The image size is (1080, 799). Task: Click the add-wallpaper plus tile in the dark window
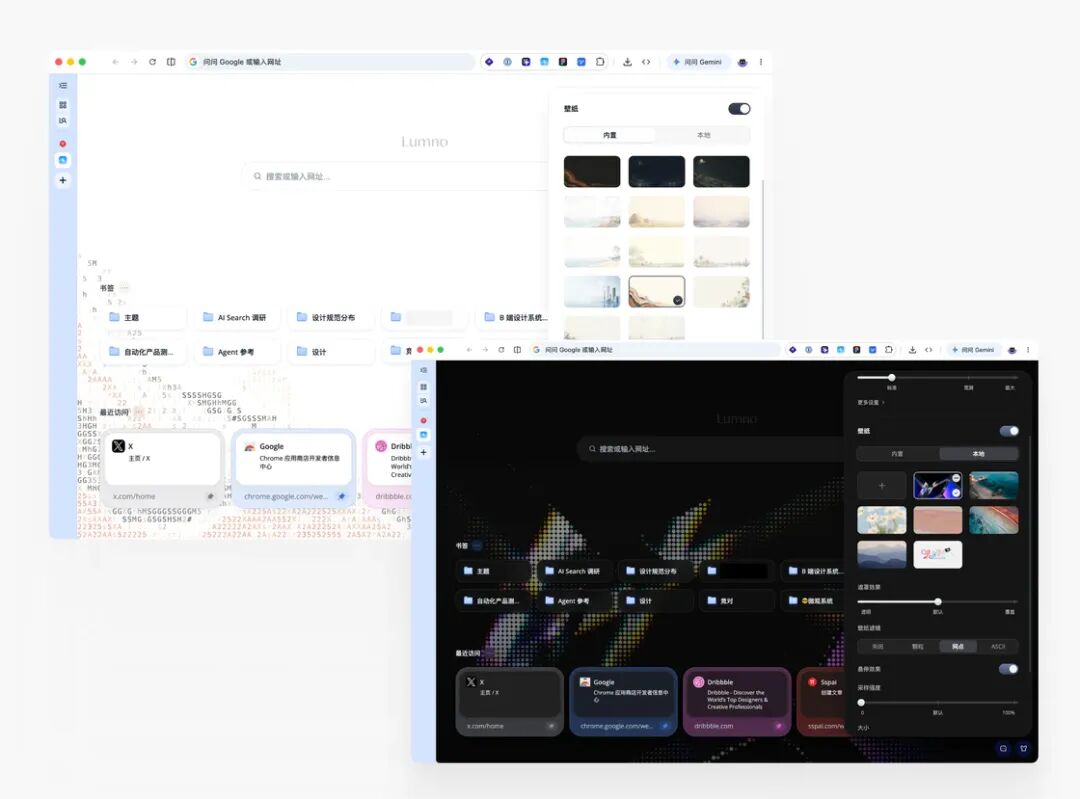[882, 486]
